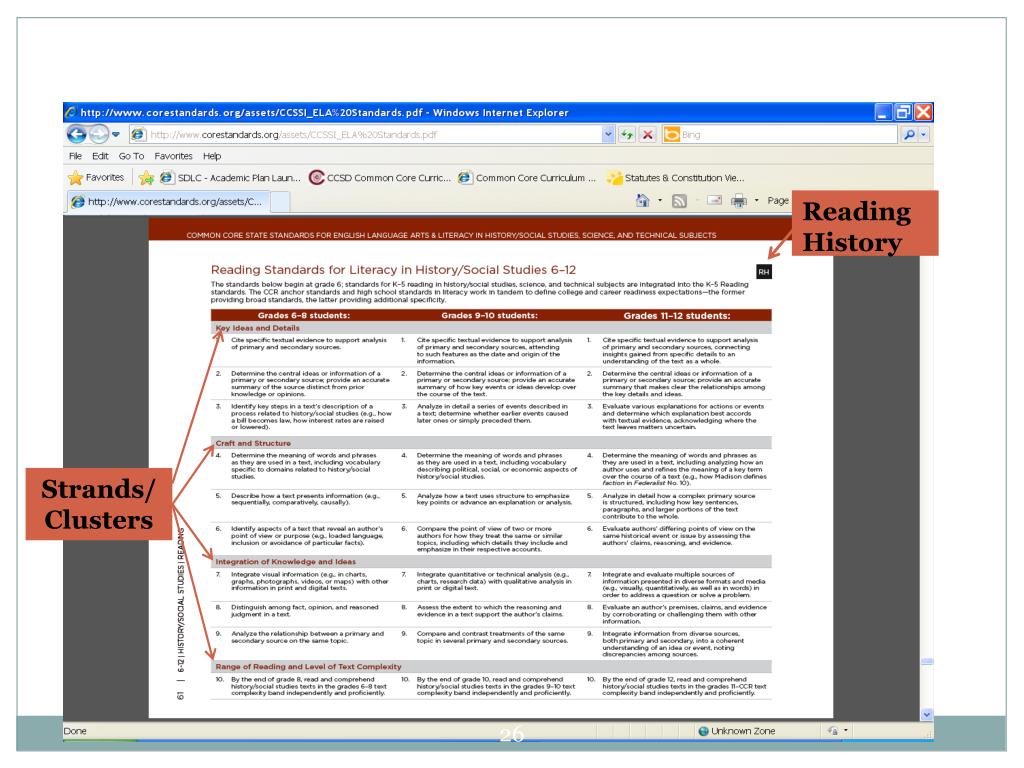1024x768 pixels.
Task: Open the Common Core Curriculum bookmark
Action: click(527, 178)
